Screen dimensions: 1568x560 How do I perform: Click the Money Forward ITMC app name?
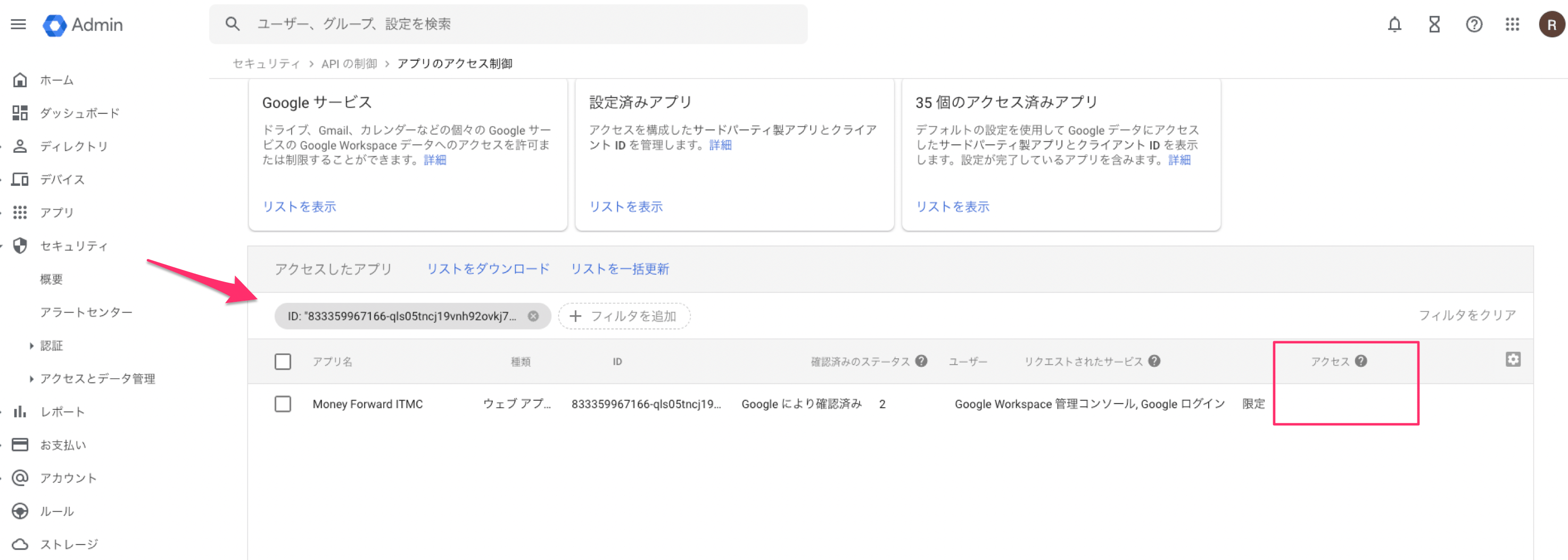click(x=368, y=403)
